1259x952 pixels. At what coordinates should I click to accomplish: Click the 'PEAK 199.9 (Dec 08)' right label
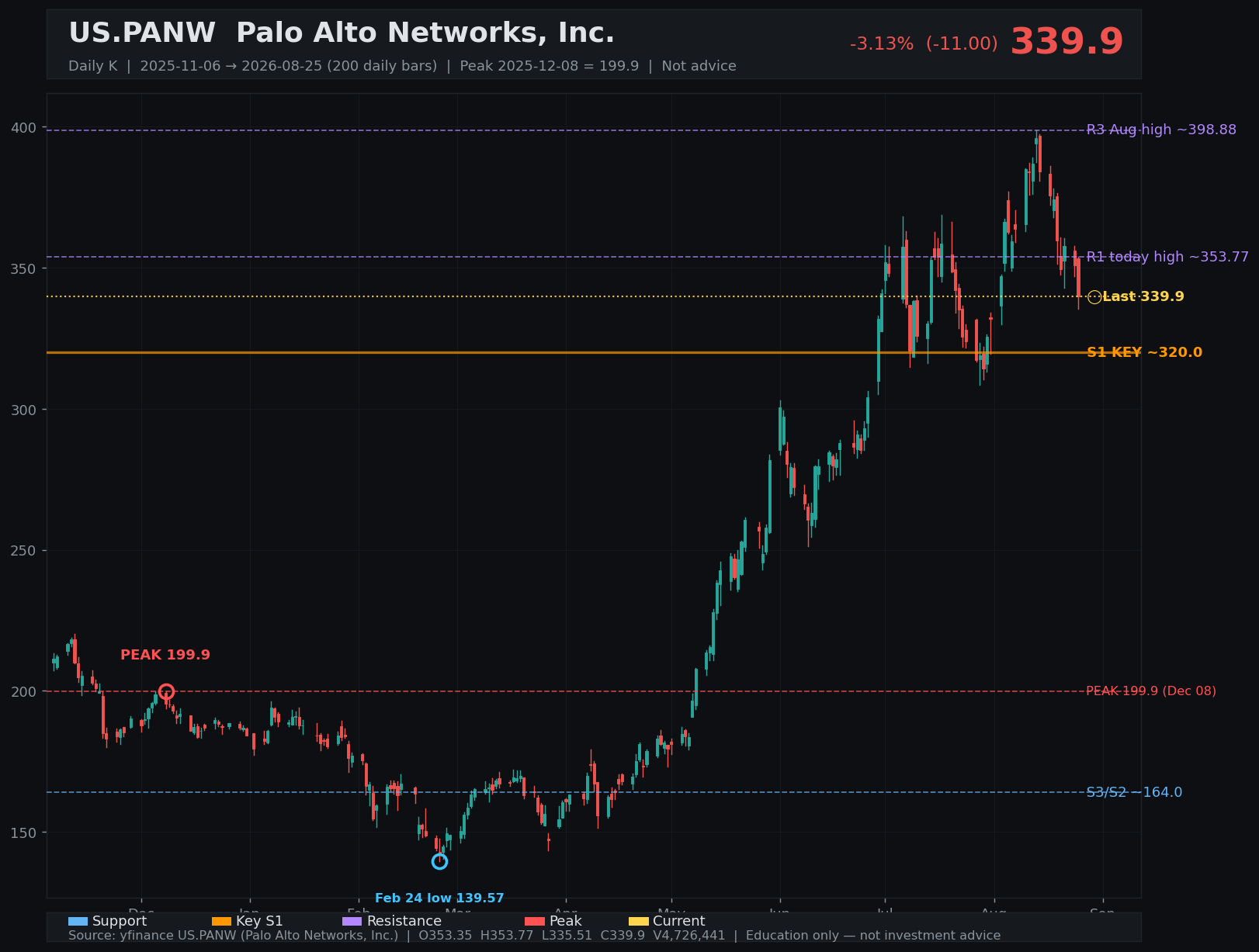click(1151, 691)
